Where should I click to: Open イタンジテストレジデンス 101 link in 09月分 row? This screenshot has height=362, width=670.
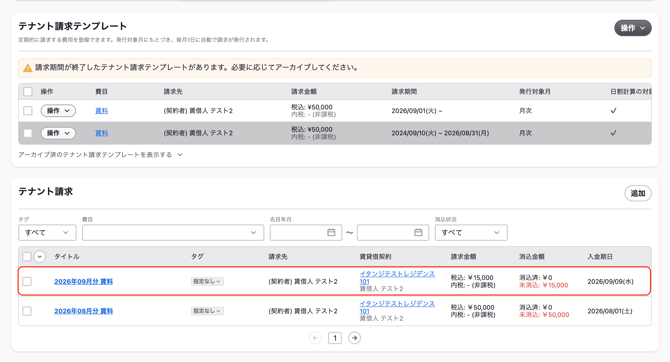click(x=397, y=277)
